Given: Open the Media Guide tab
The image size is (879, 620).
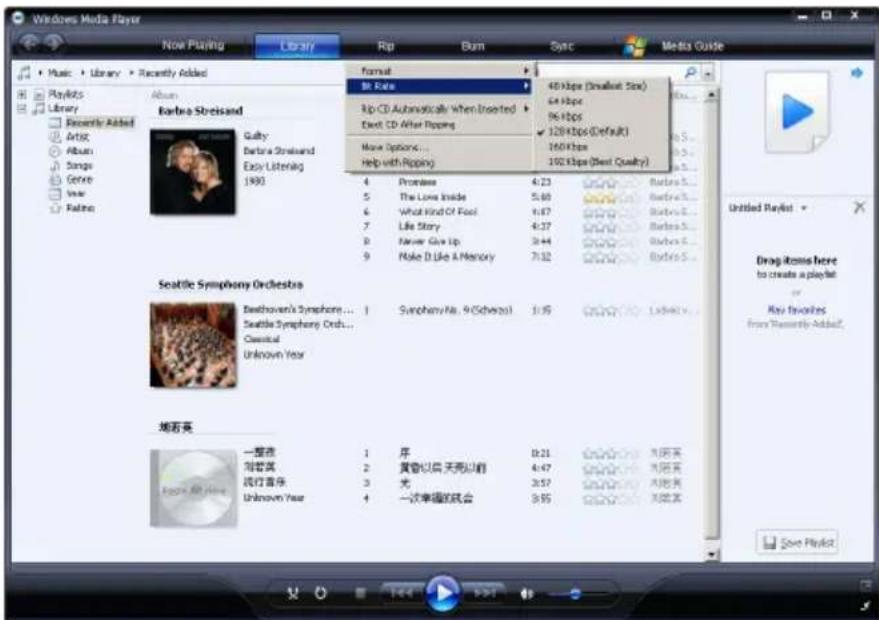Looking at the screenshot, I should (x=692, y=46).
